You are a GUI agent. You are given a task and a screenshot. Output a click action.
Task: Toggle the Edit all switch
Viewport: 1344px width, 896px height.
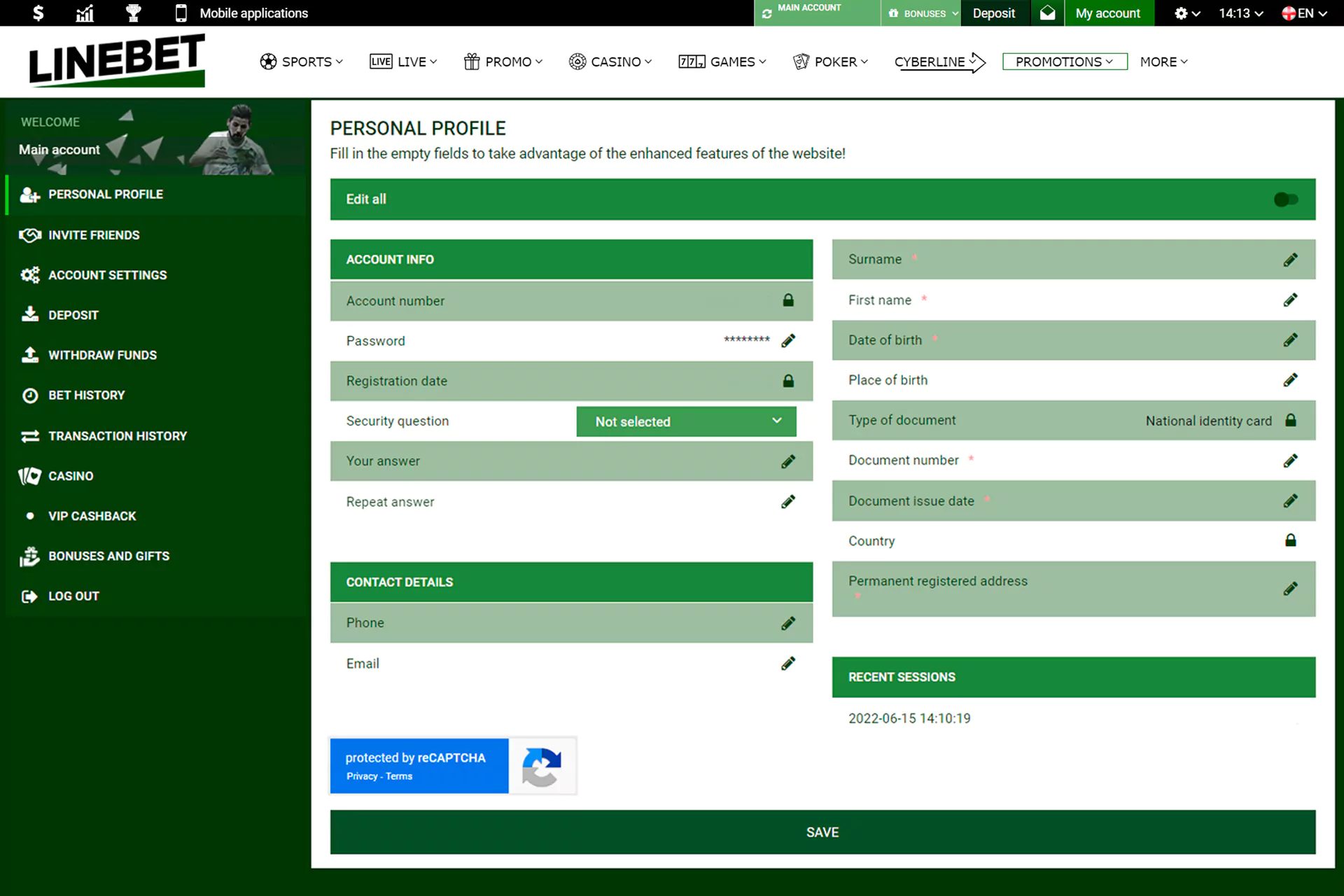pos(1286,199)
